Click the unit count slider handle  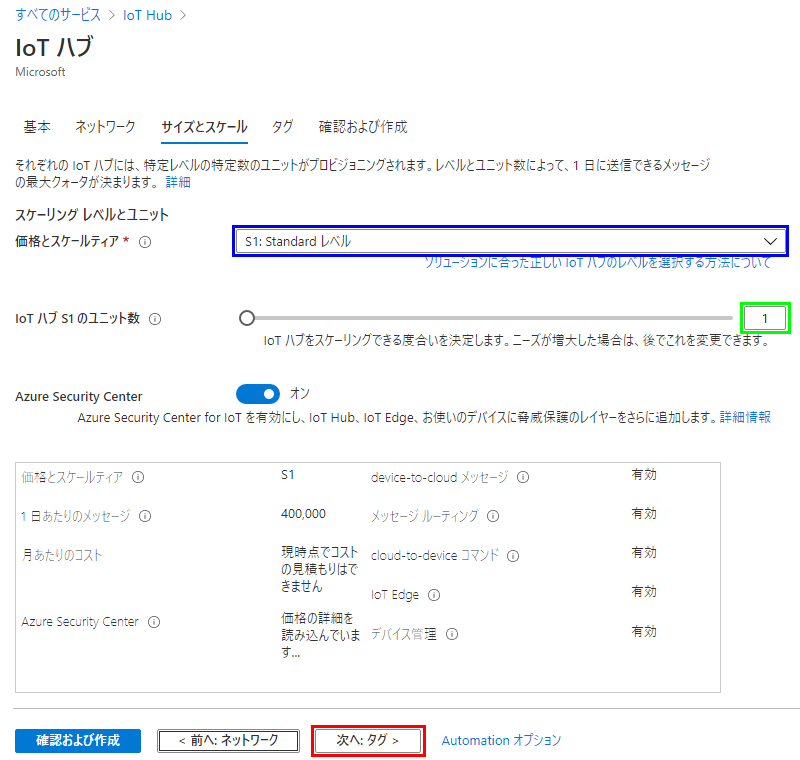click(247, 319)
